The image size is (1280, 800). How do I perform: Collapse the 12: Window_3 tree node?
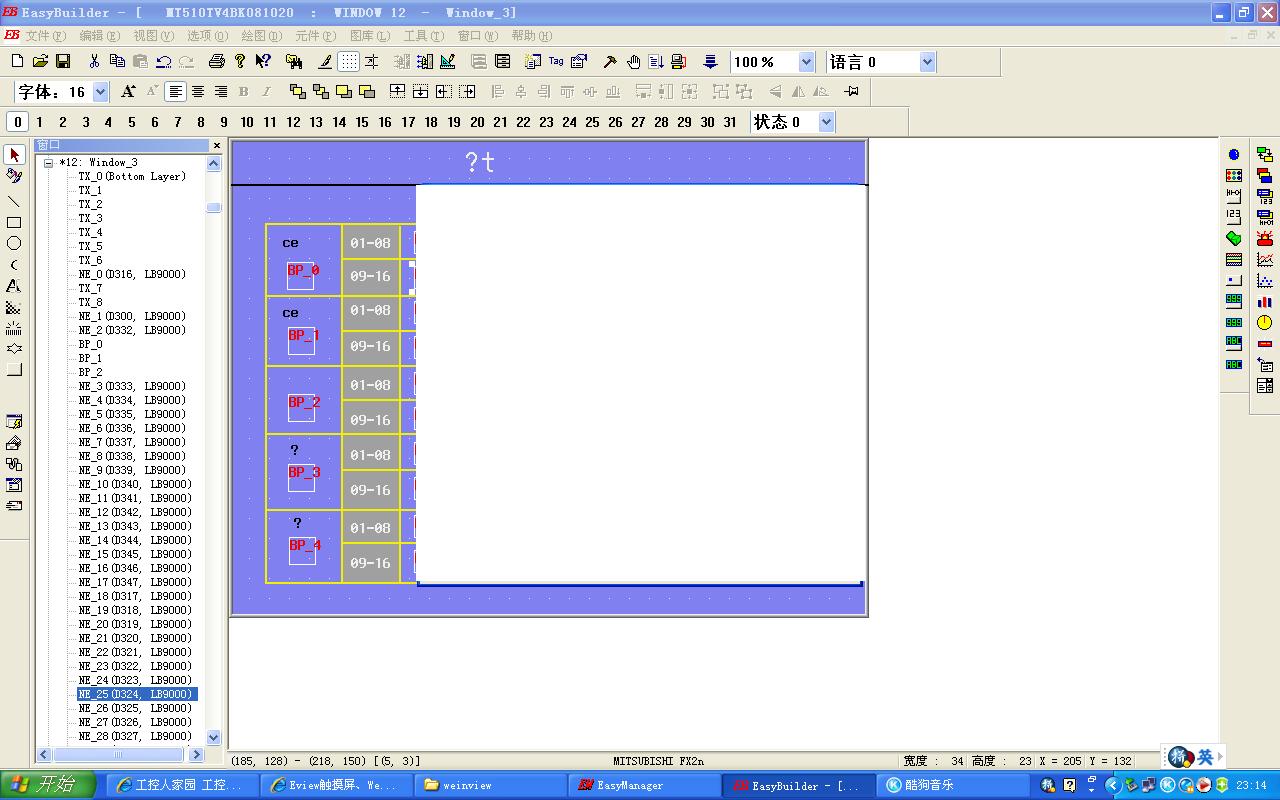48,162
